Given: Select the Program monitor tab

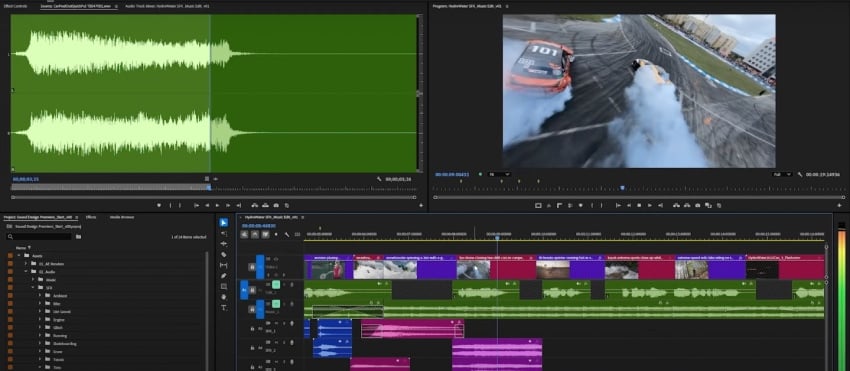Looking at the screenshot, I should tap(468, 6).
